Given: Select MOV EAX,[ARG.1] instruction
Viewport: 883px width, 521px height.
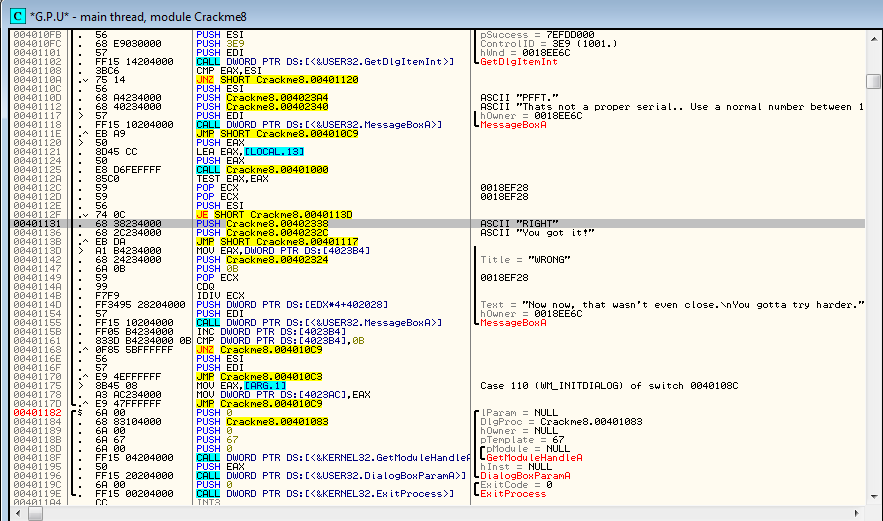Looking at the screenshot, I should [241, 386].
